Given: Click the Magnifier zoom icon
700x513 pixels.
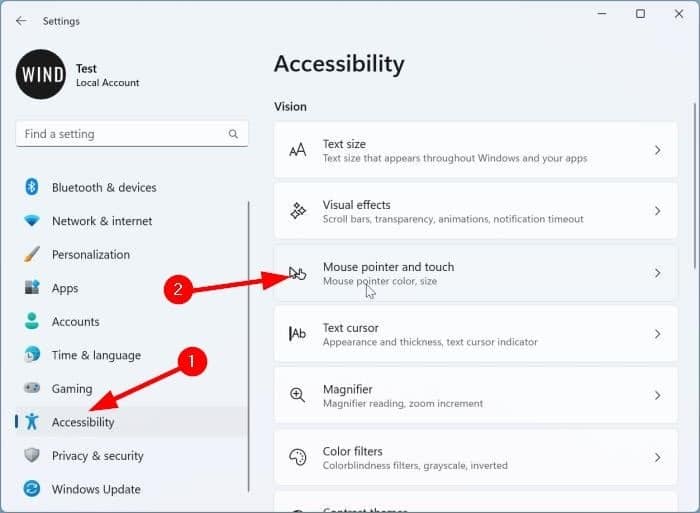Looking at the screenshot, I should coord(298,395).
